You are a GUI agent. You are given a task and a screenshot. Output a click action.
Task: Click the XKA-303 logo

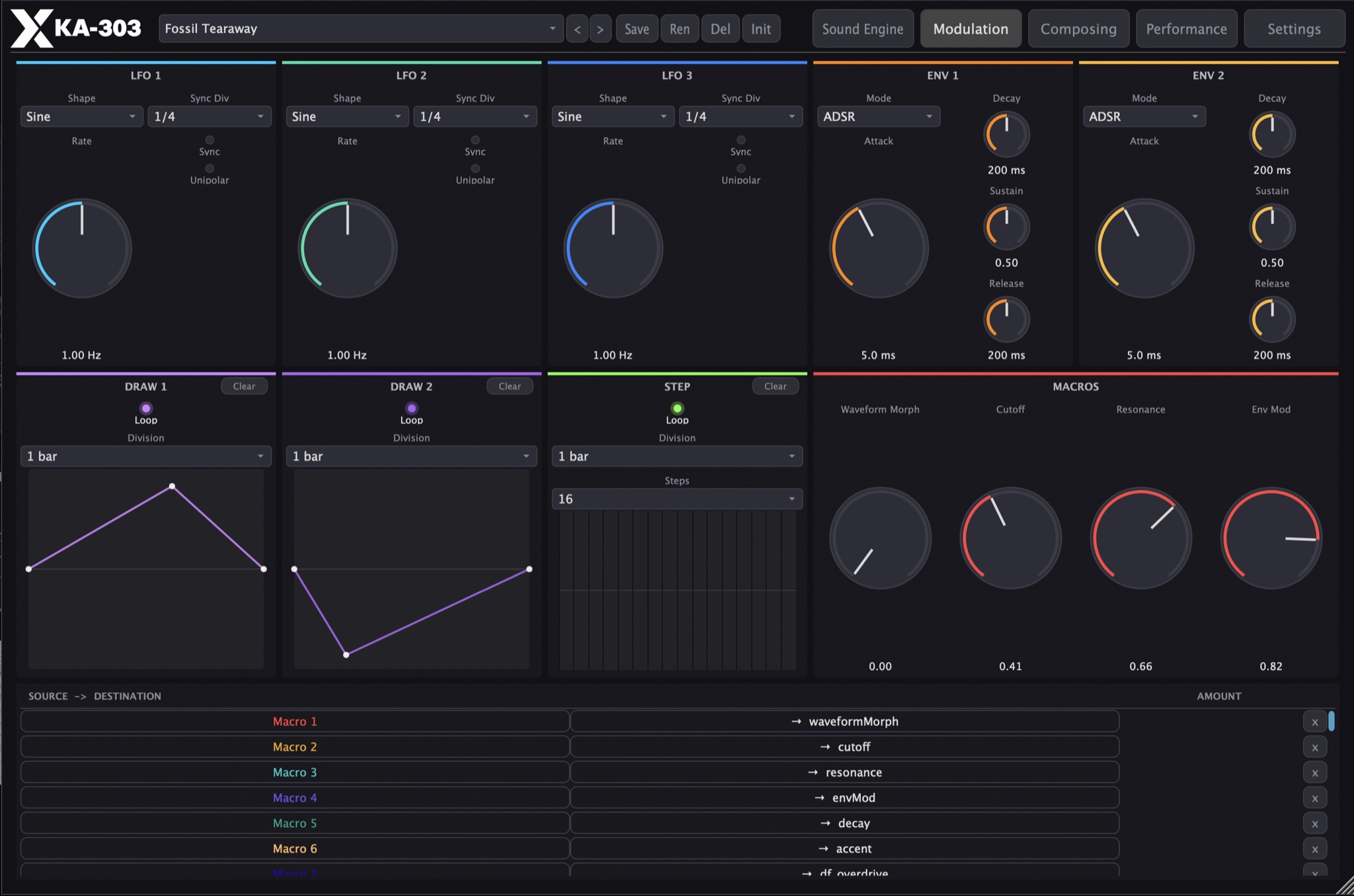point(76,28)
